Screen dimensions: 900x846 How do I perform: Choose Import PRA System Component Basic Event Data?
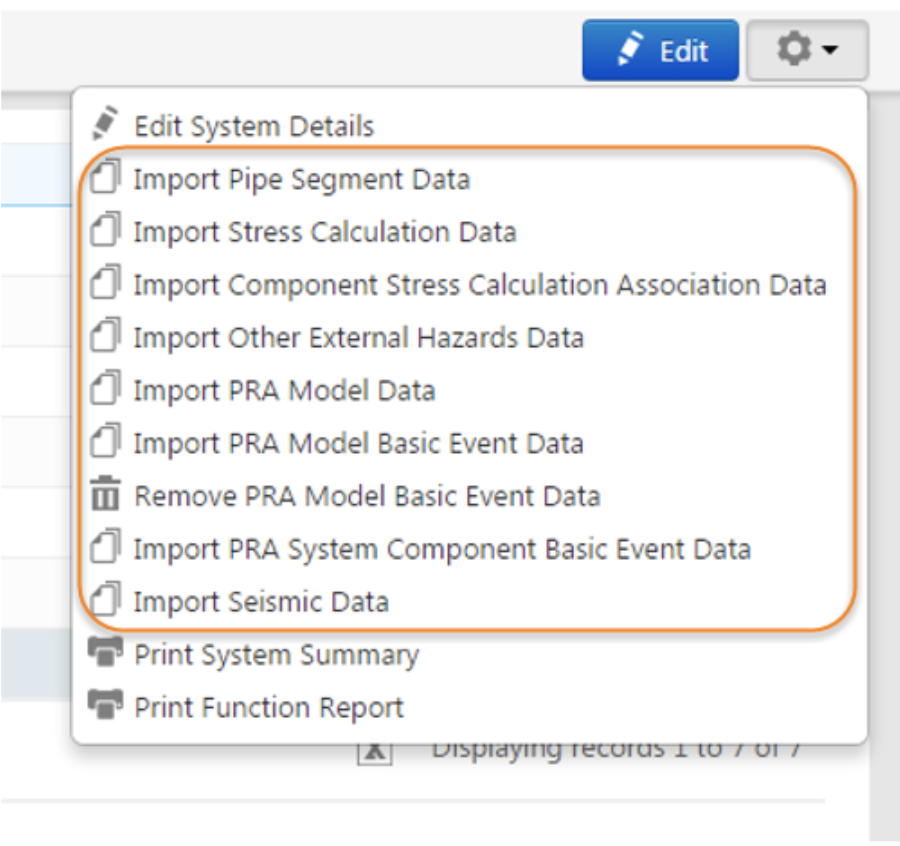pyautogui.click(x=441, y=549)
